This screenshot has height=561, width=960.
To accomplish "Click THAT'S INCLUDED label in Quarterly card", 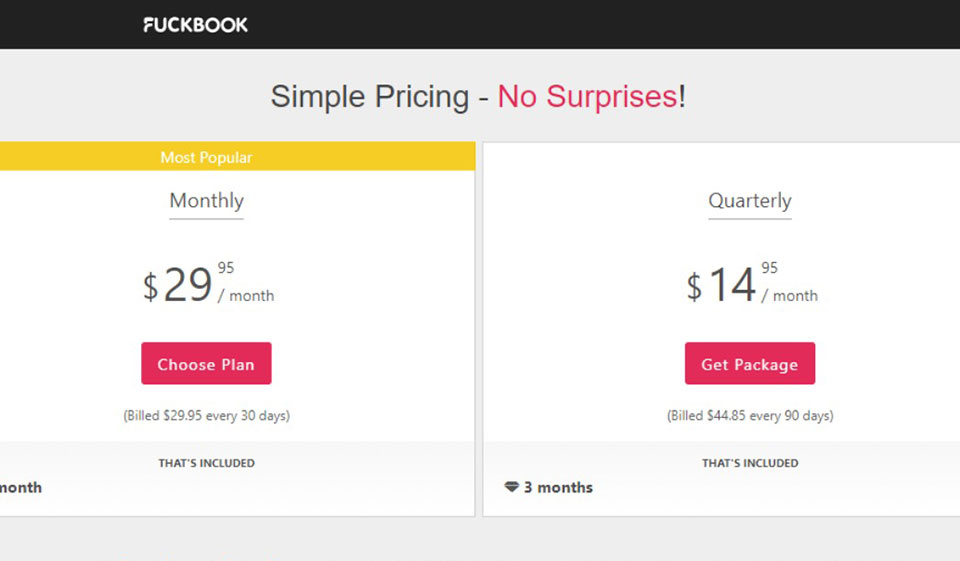I will pos(749,463).
